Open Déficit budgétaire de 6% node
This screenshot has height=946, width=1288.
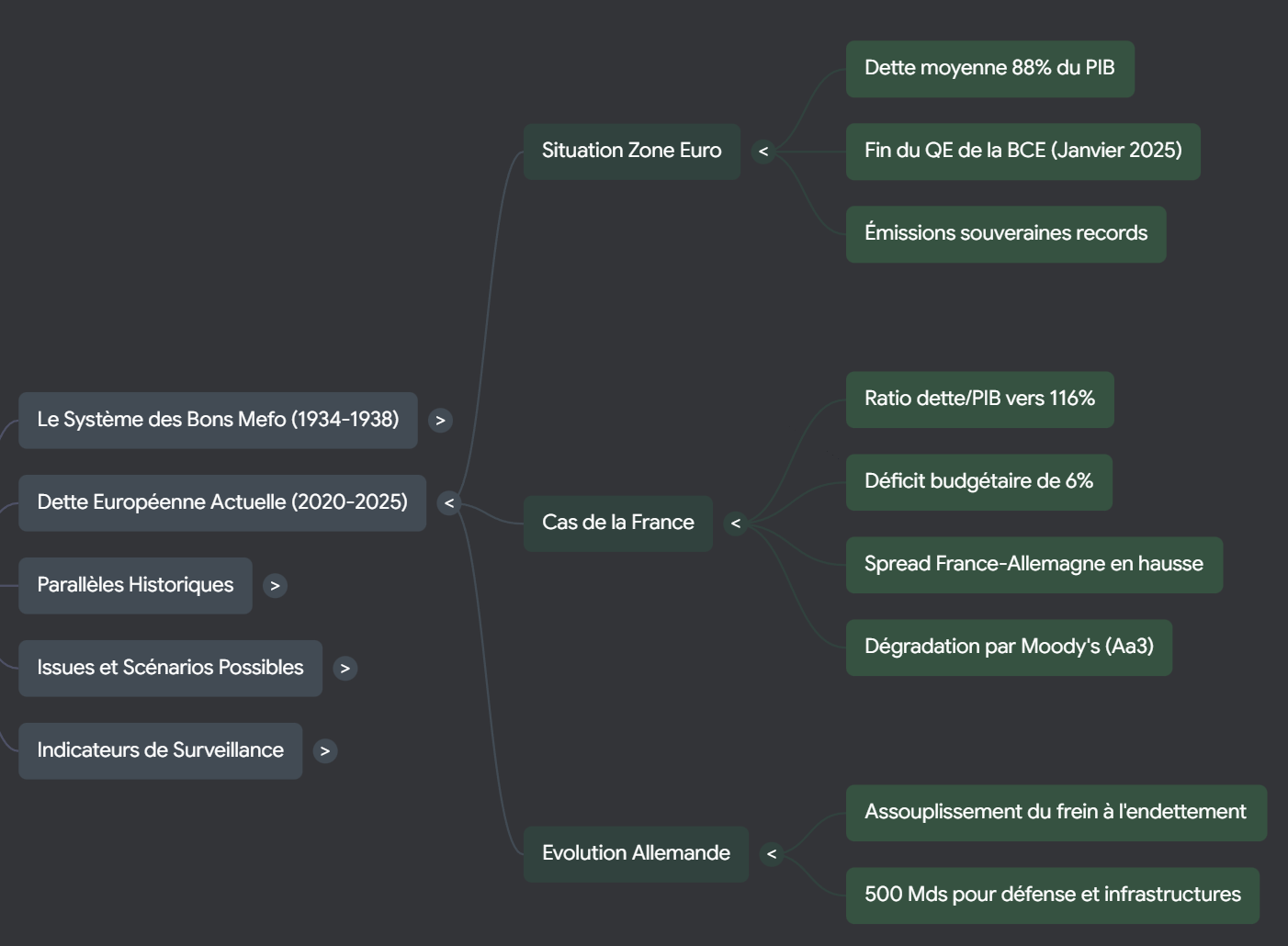[978, 482]
